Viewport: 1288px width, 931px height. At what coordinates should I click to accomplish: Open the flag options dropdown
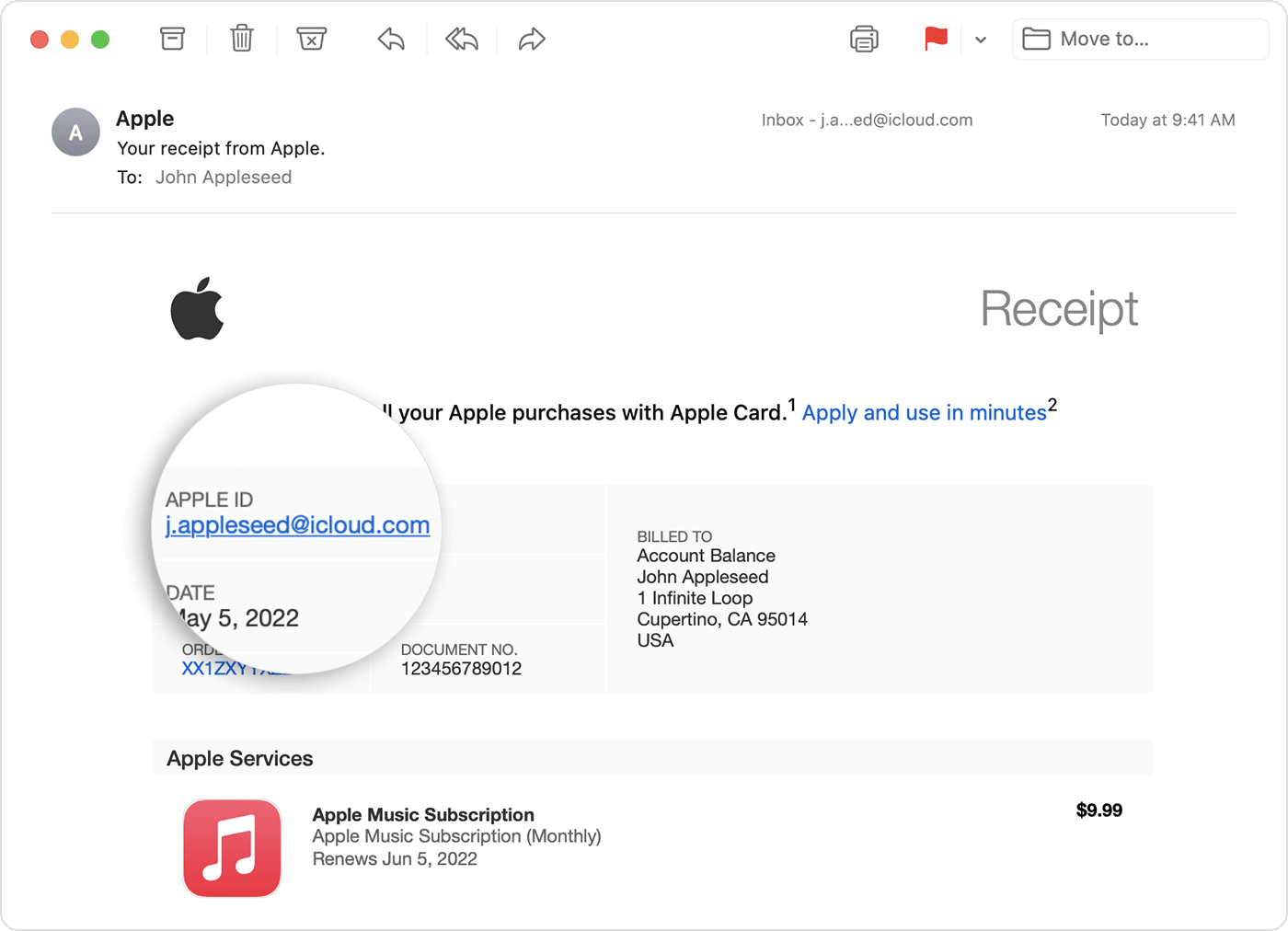(x=980, y=40)
